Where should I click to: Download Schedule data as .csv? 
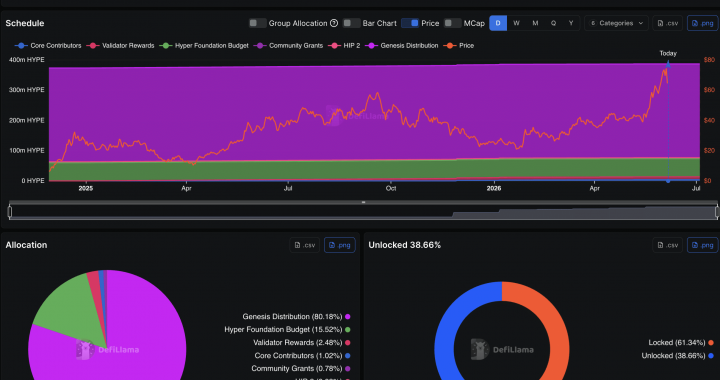pos(668,23)
